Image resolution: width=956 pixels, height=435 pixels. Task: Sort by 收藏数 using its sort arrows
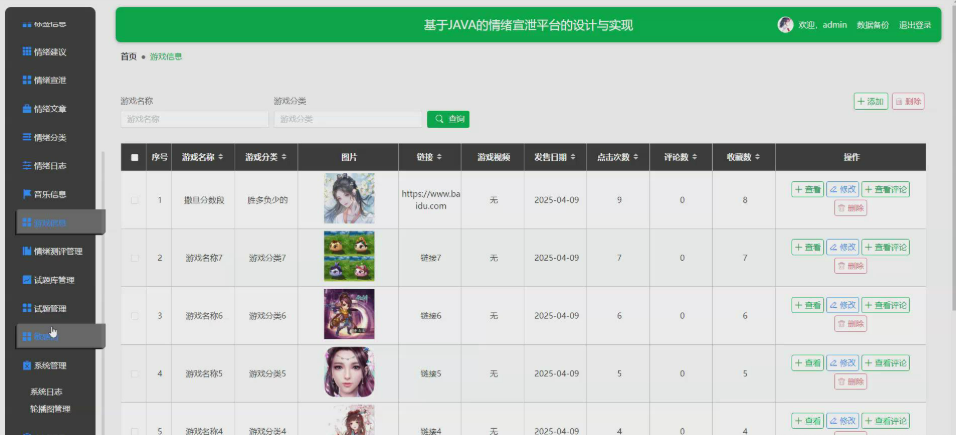tap(757, 157)
